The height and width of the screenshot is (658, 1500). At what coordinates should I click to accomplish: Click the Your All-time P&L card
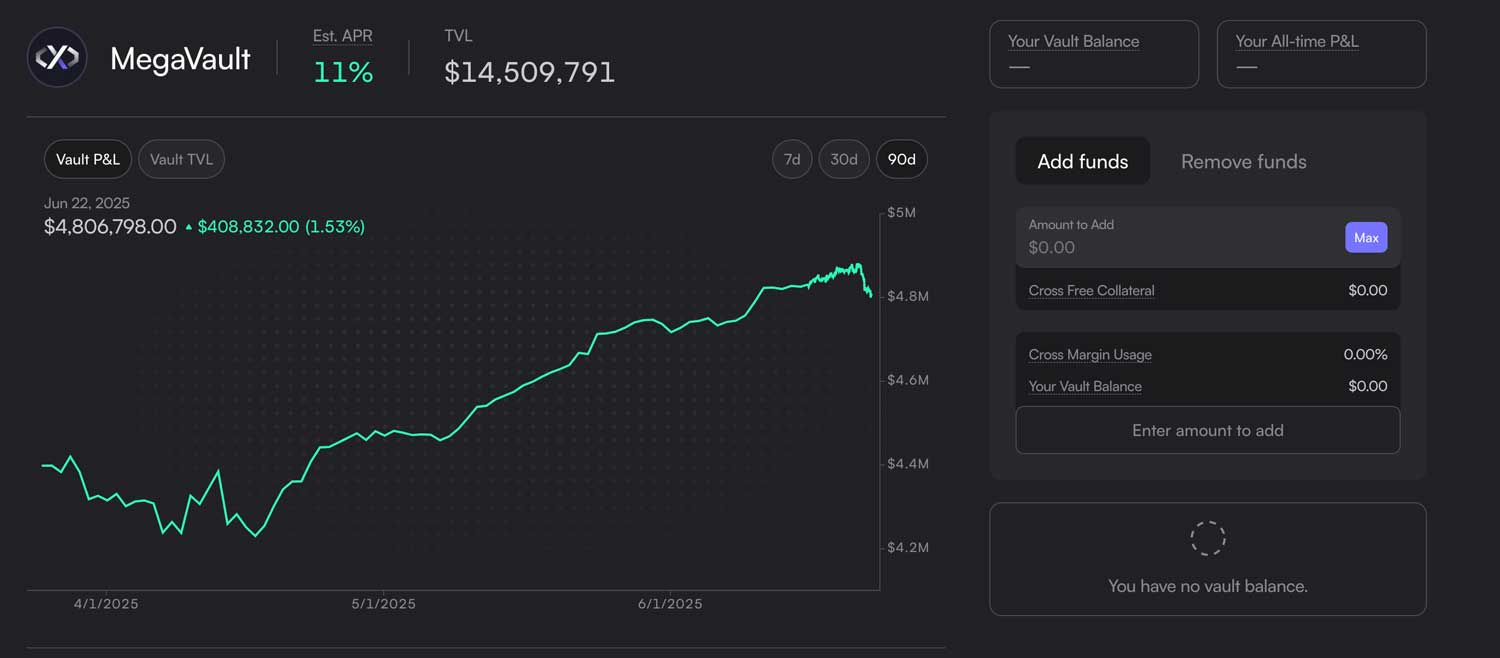point(1321,54)
